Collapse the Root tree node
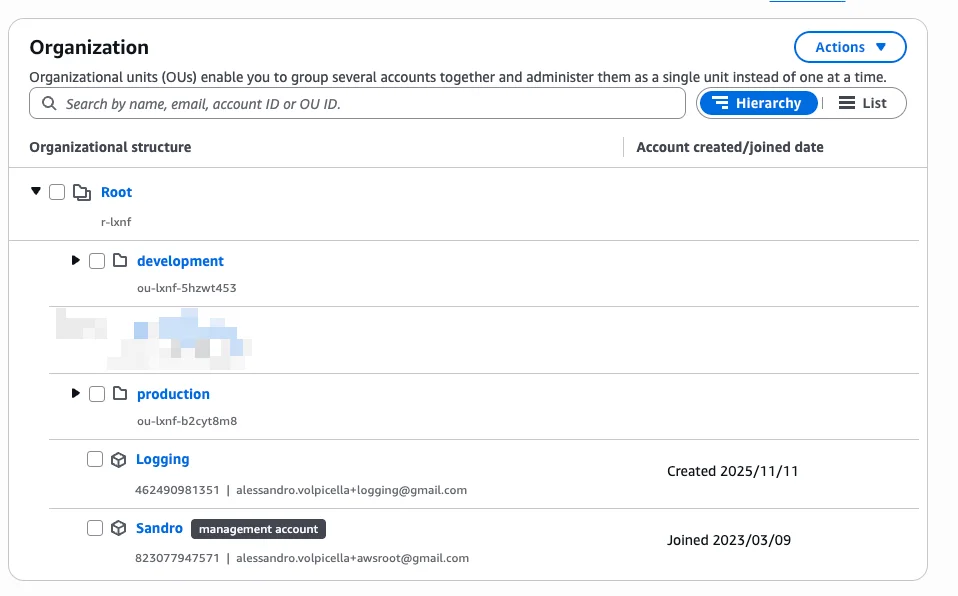Image resolution: width=958 pixels, height=596 pixels. (36, 191)
